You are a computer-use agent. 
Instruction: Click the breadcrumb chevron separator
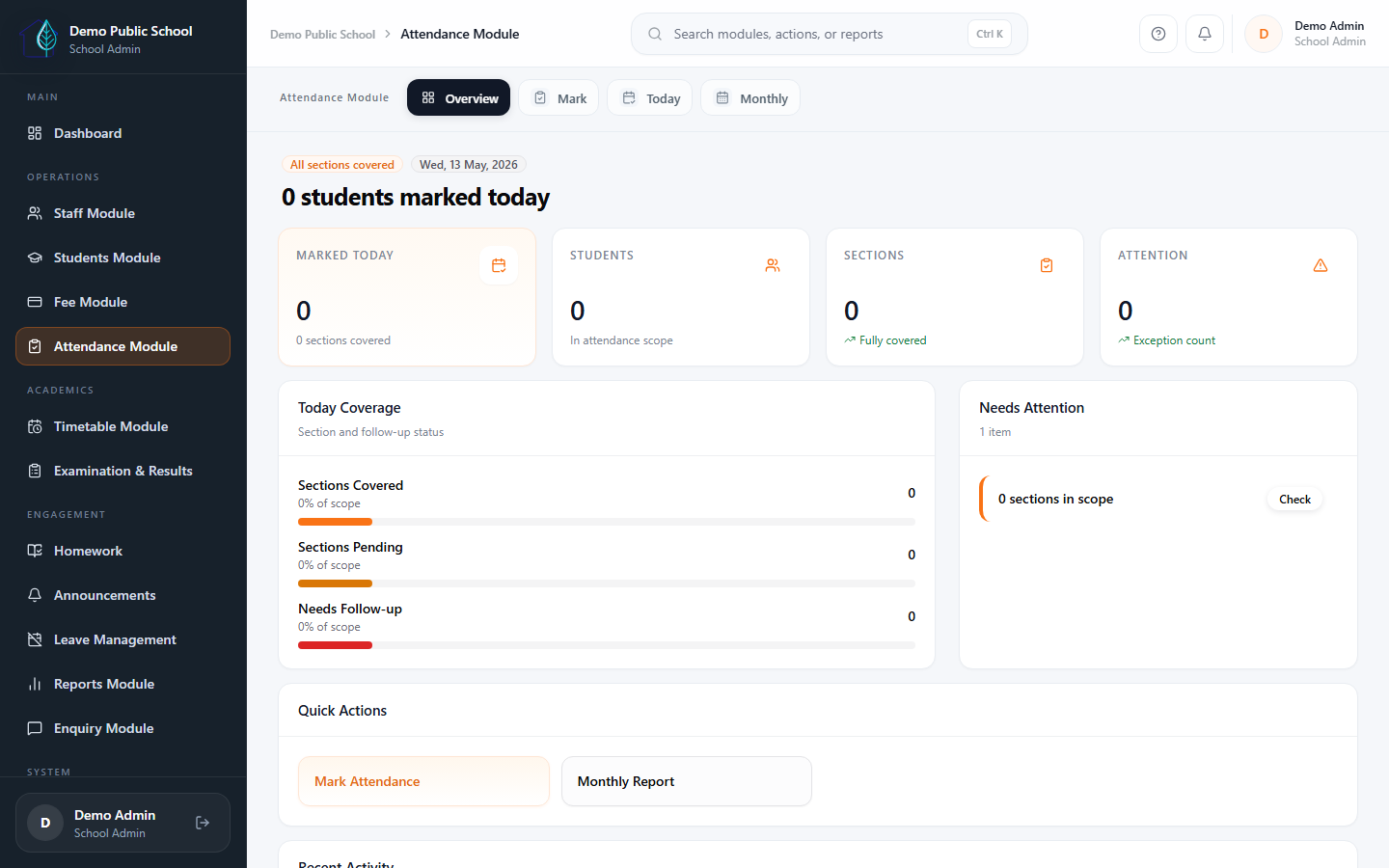(388, 34)
